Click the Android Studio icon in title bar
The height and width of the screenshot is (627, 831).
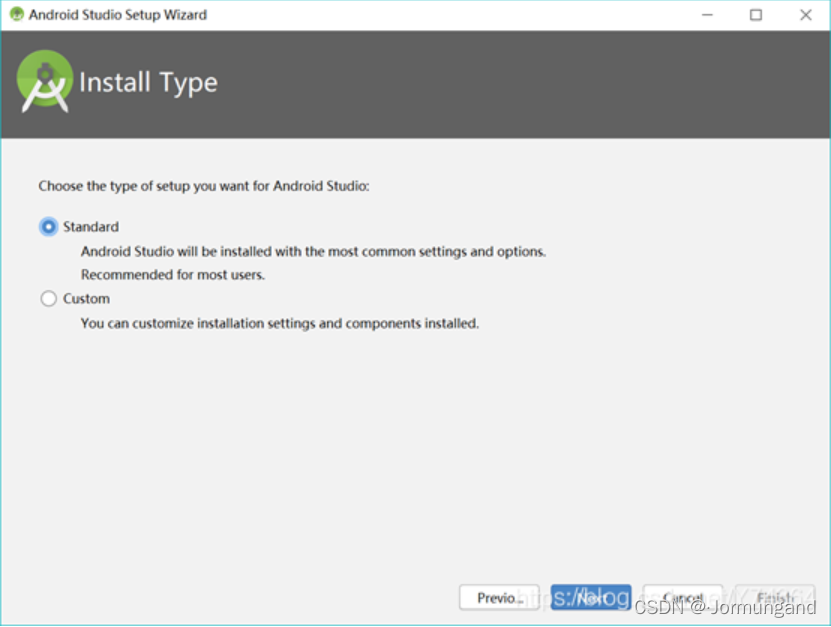click(16, 14)
